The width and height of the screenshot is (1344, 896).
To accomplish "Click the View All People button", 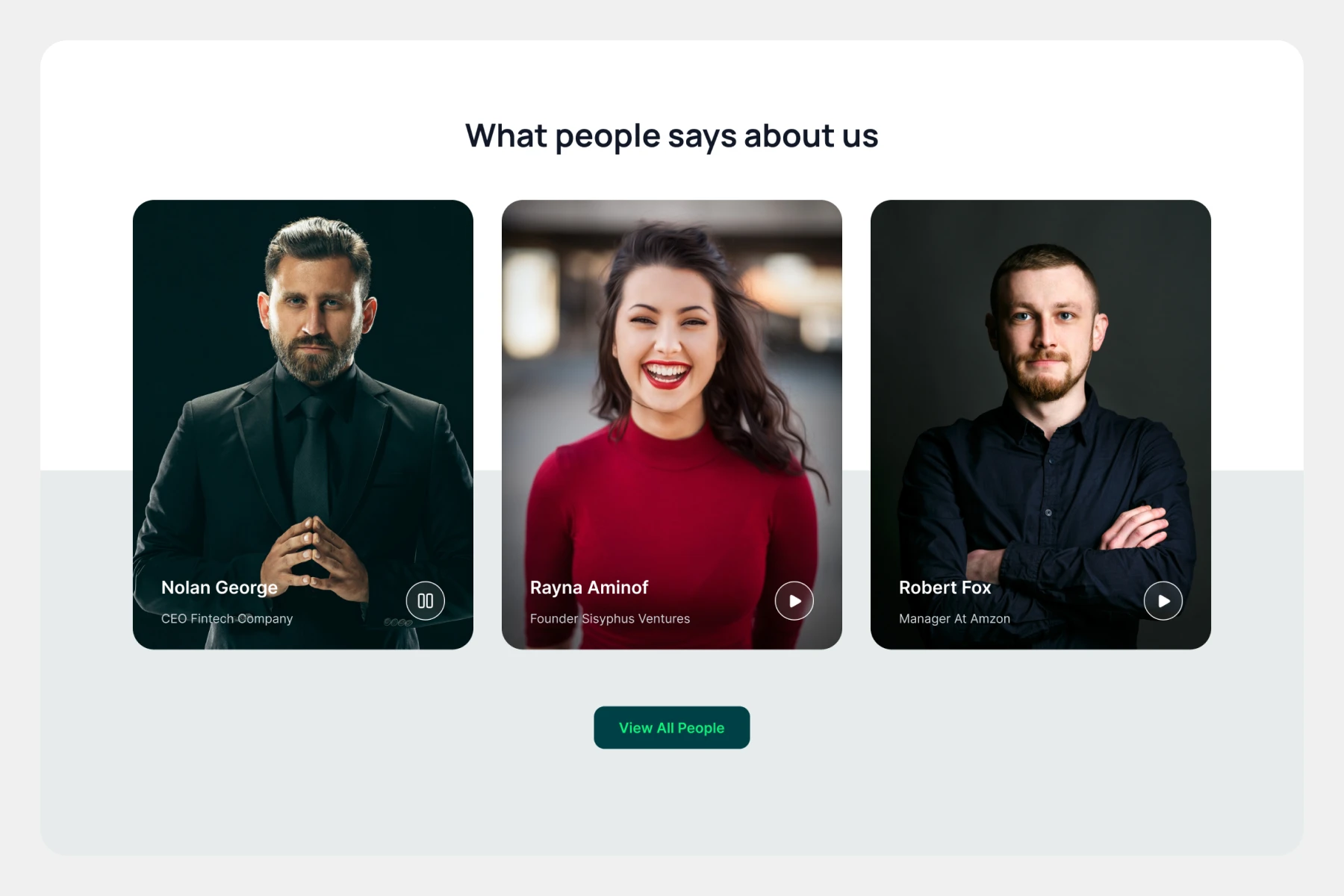I will (x=671, y=727).
